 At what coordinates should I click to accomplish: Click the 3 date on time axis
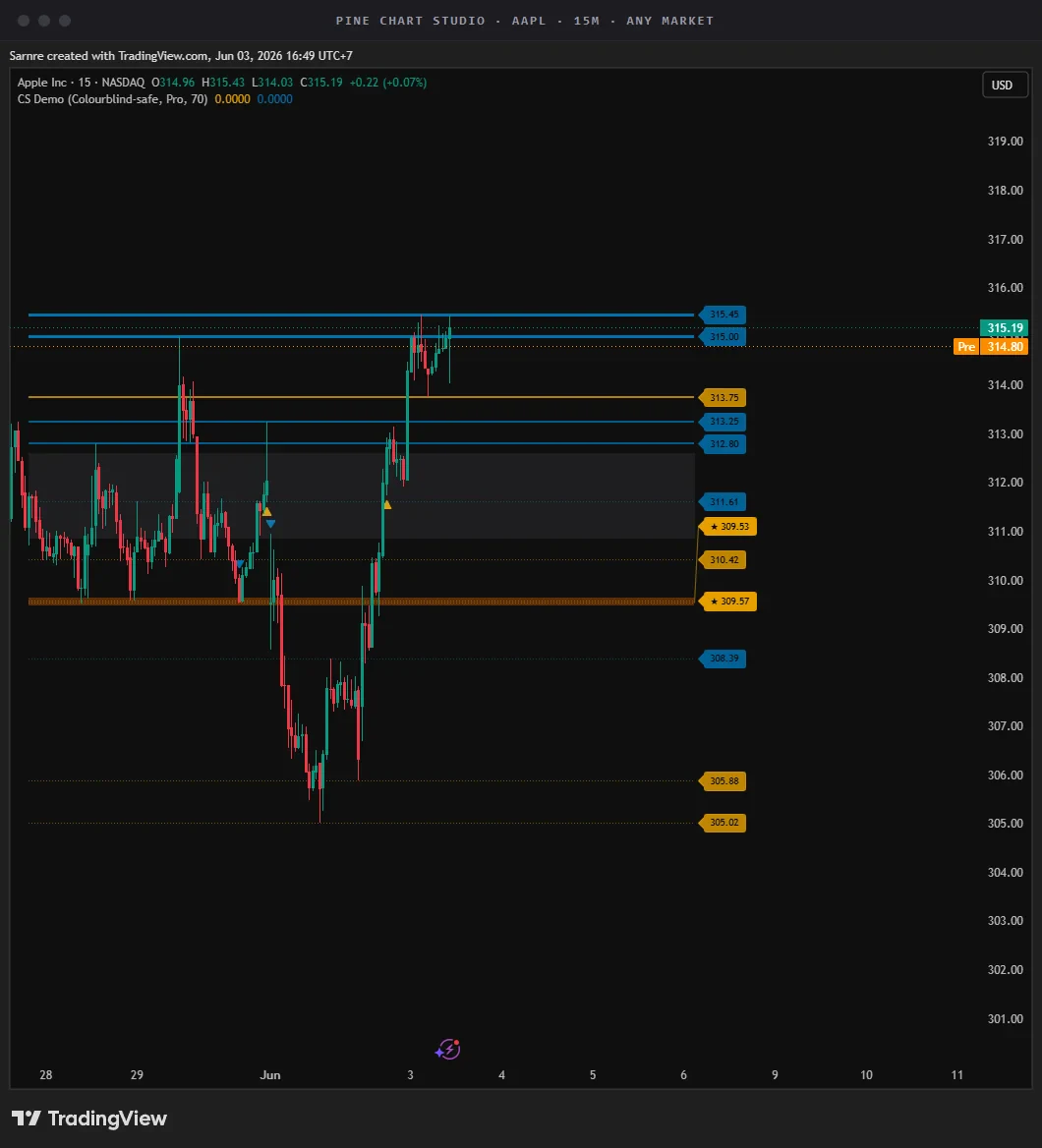410,1075
